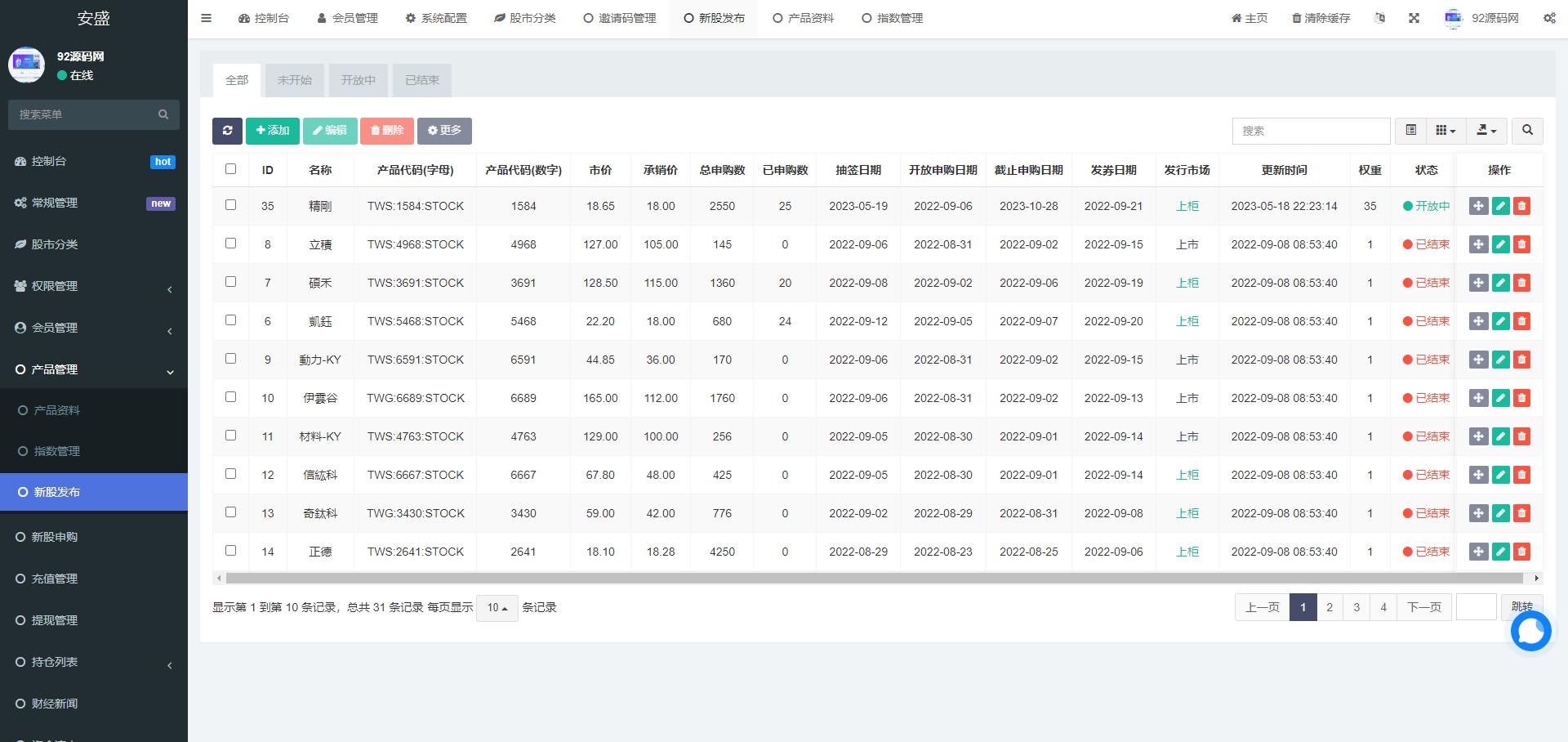Image resolution: width=1568 pixels, height=742 pixels.
Task: Click the magnifier search button beside export
Action: click(x=1527, y=131)
